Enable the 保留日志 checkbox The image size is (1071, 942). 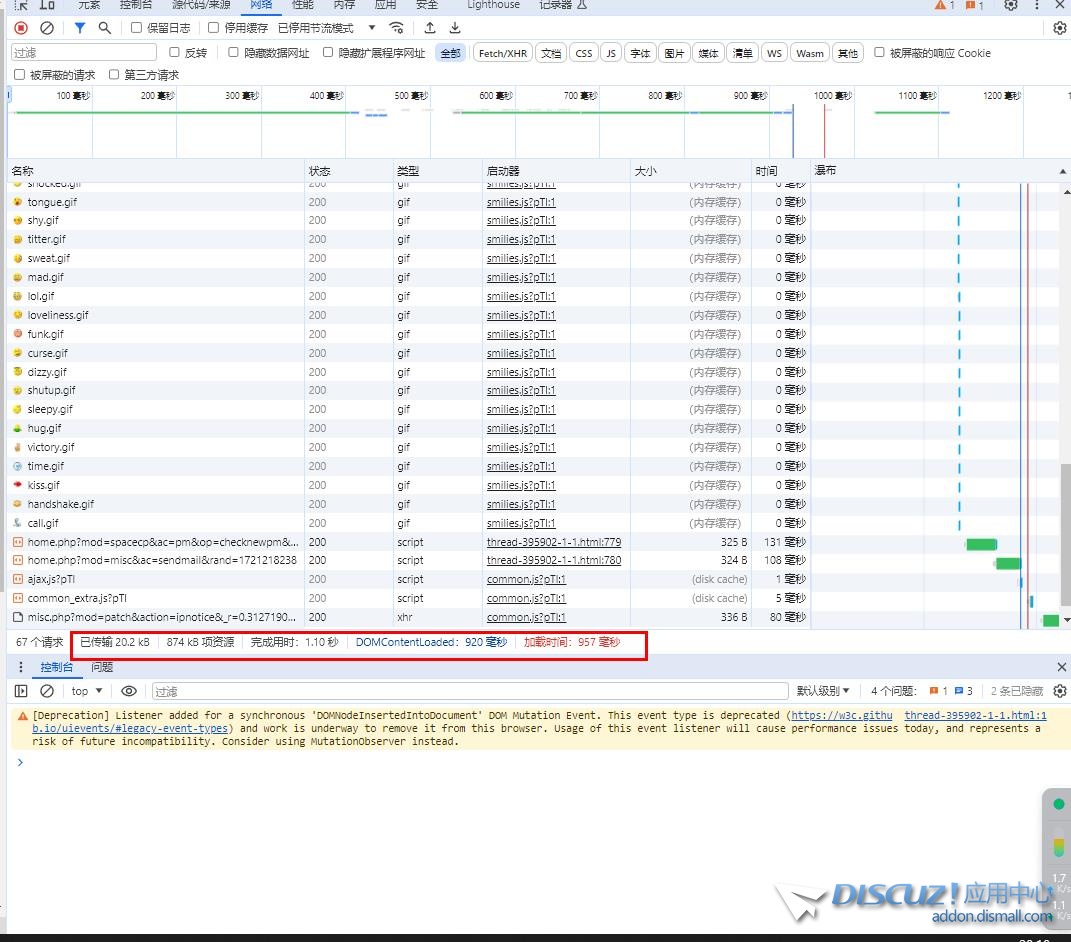click(137, 28)
